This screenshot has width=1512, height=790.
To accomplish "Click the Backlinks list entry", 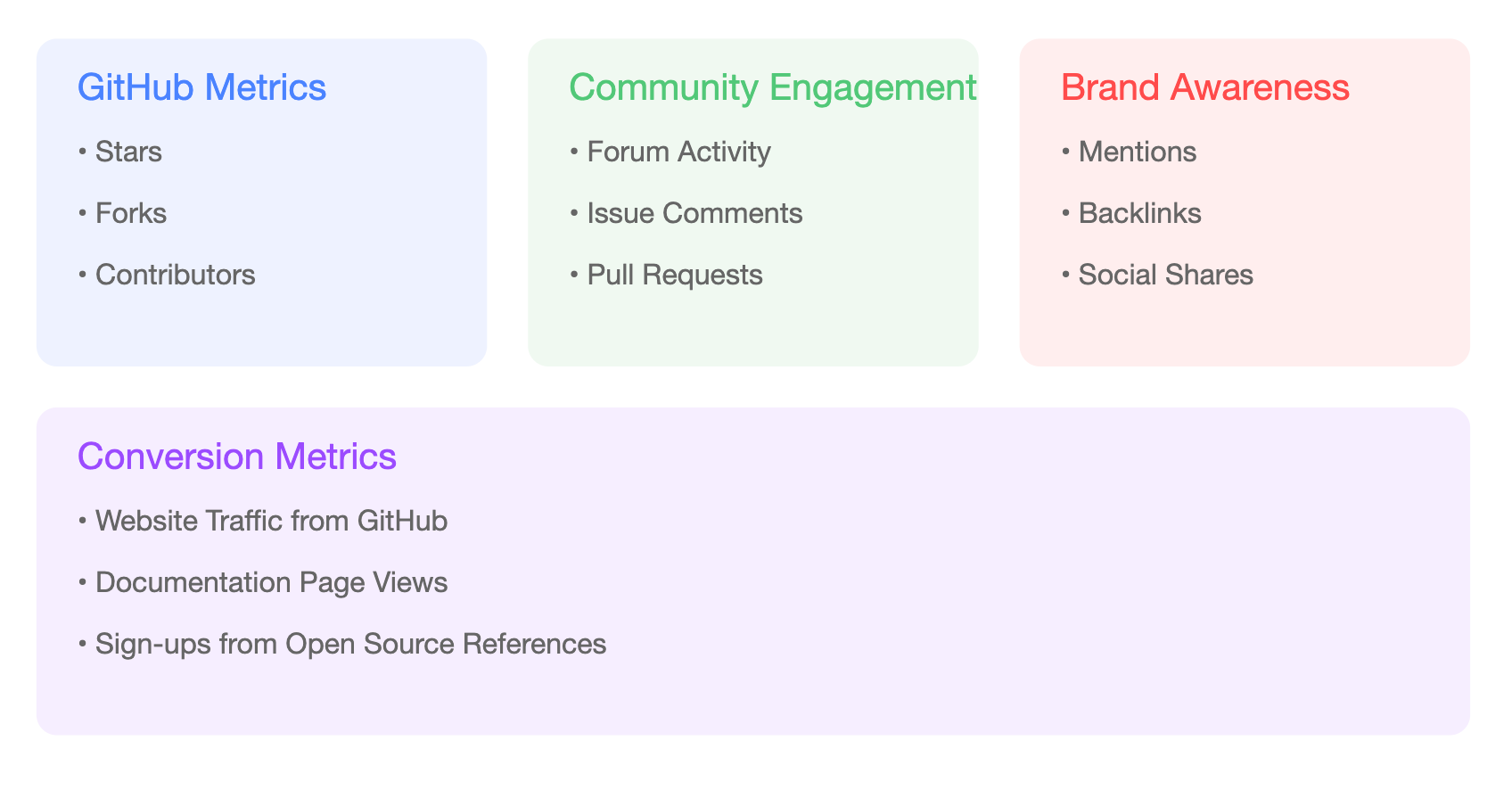I will (x=1131, y=213).
